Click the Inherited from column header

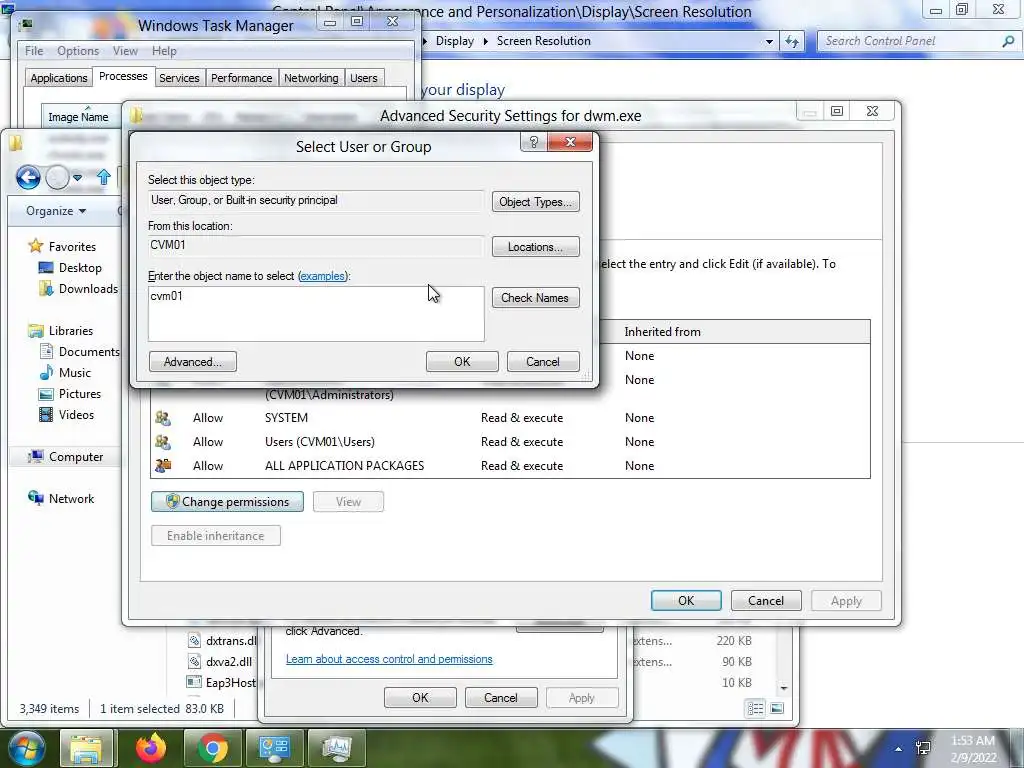pos(662,332)
